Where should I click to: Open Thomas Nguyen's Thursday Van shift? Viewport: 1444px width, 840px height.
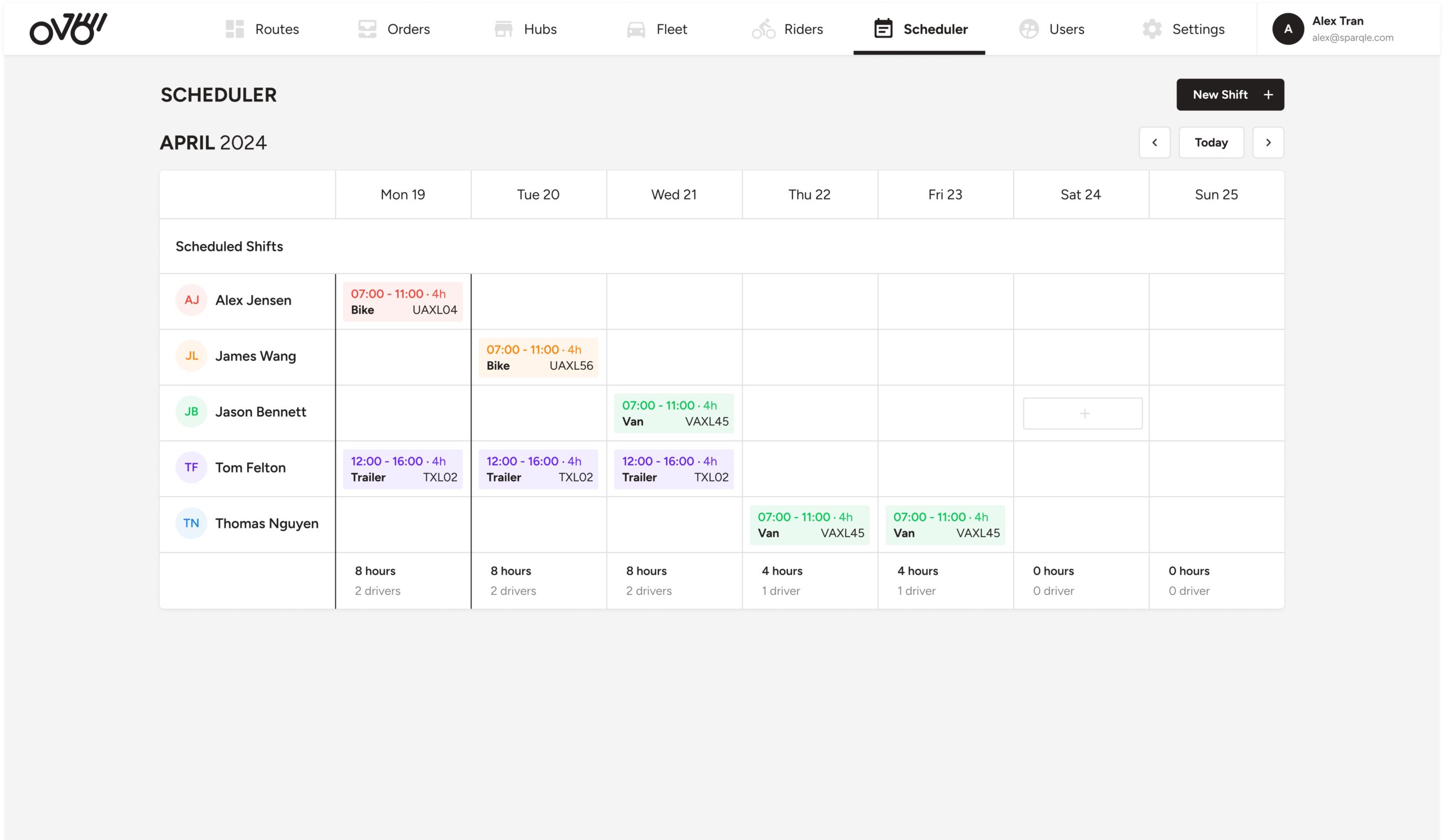[x=809, y=524]
